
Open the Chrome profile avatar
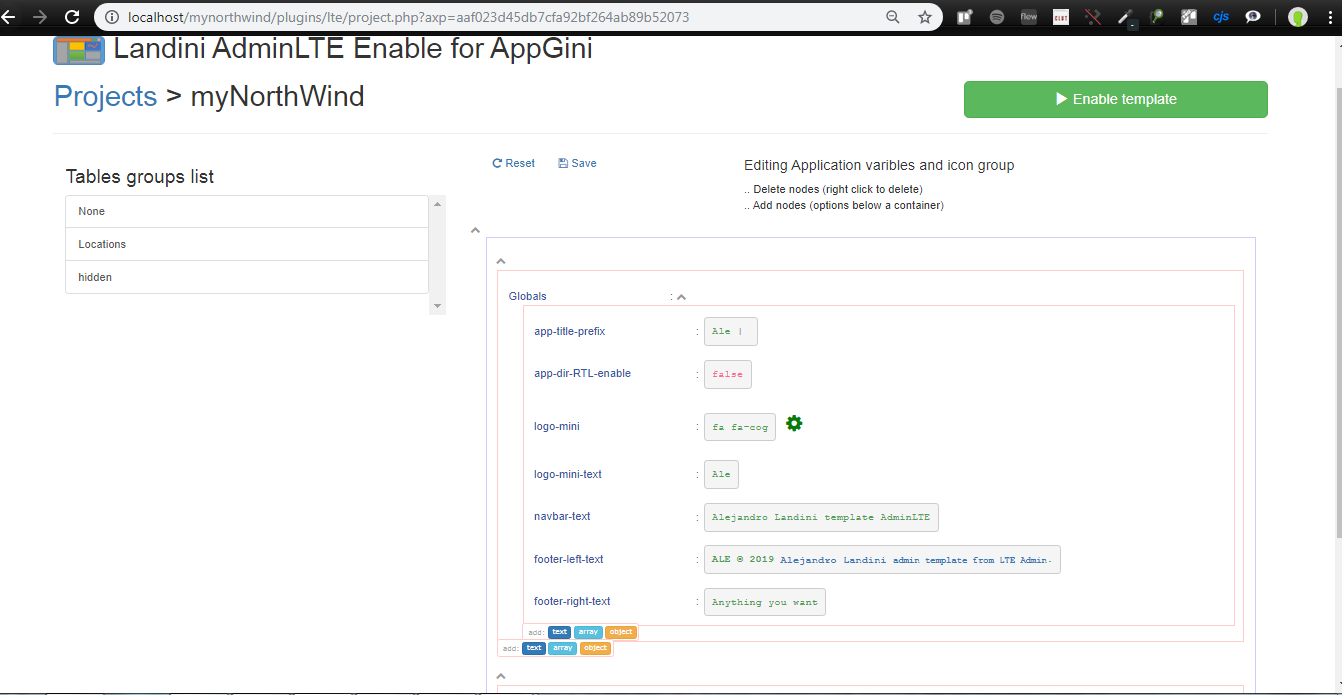[x=1298, y=17]
